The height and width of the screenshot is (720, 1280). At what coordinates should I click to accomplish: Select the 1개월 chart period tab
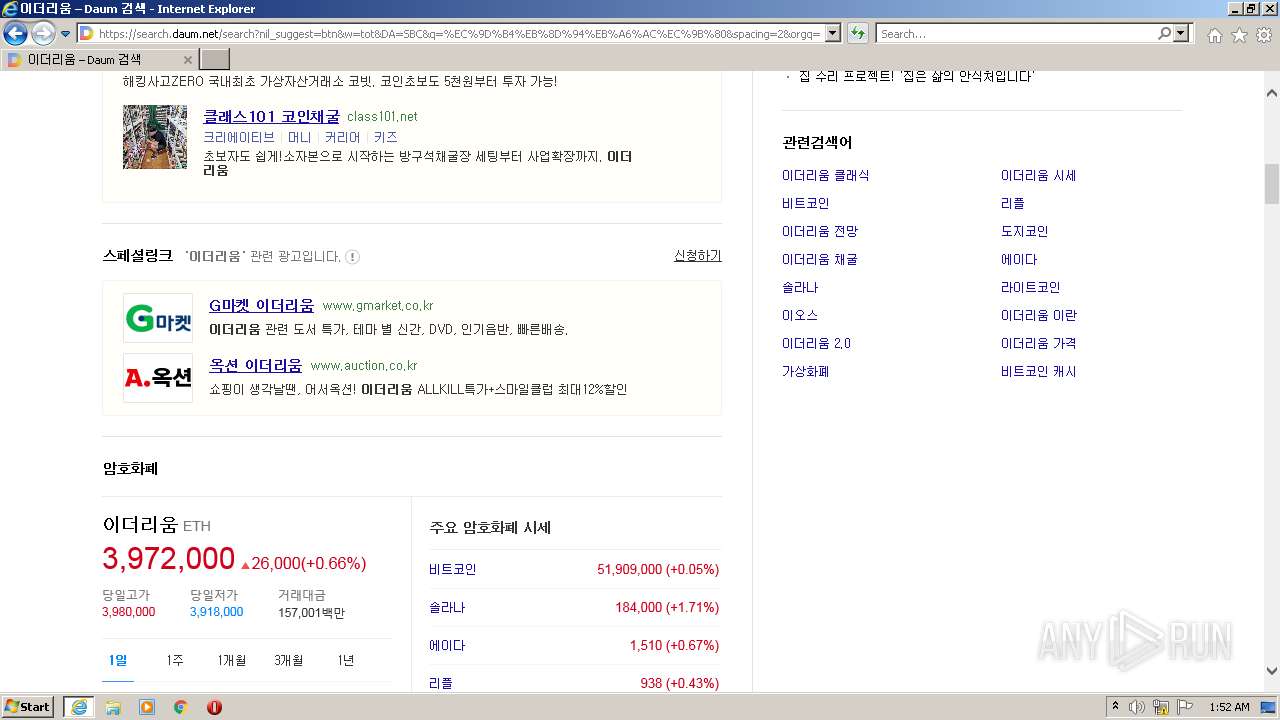click(x=231, y=660)
